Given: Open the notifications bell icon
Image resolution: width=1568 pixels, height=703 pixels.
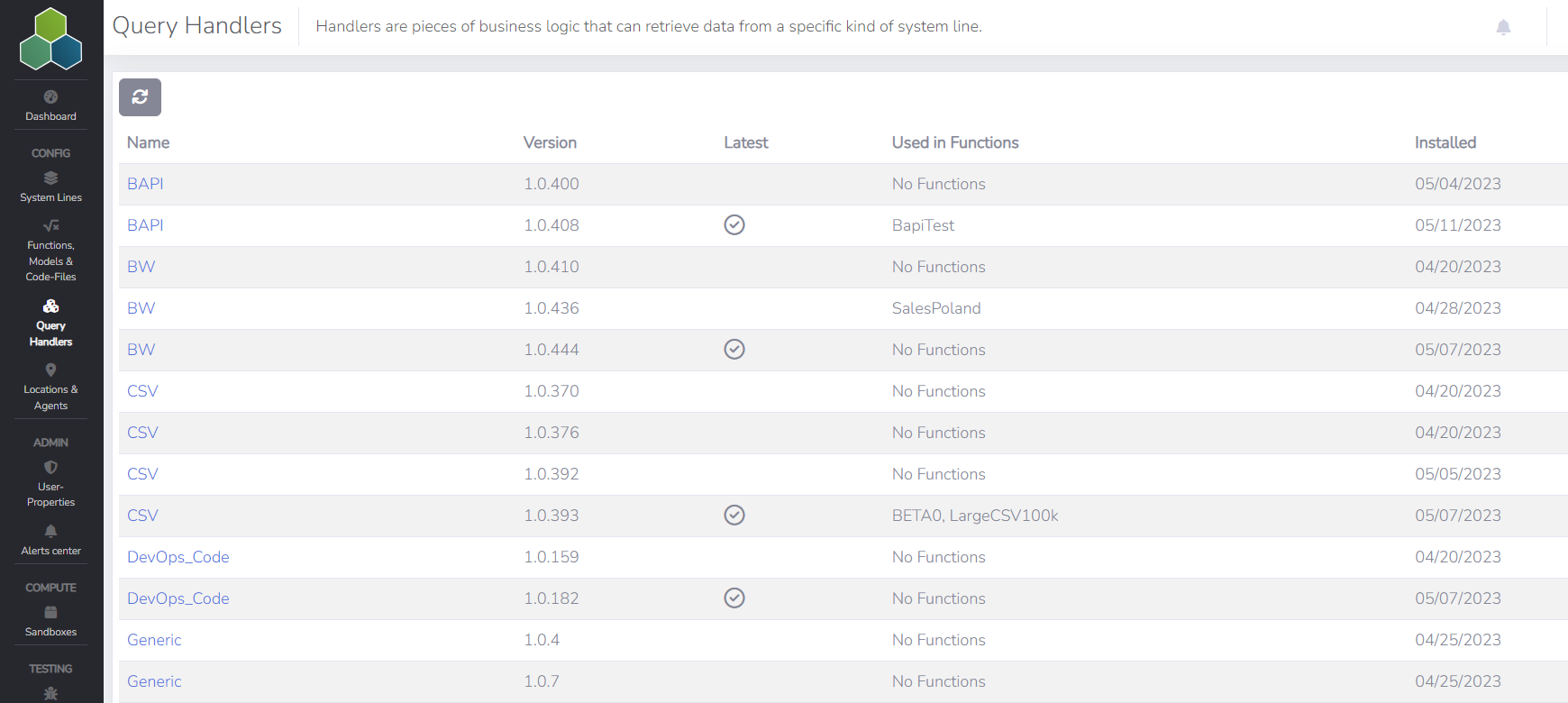Looking at the screenshot, I should tap(1503, 27).
